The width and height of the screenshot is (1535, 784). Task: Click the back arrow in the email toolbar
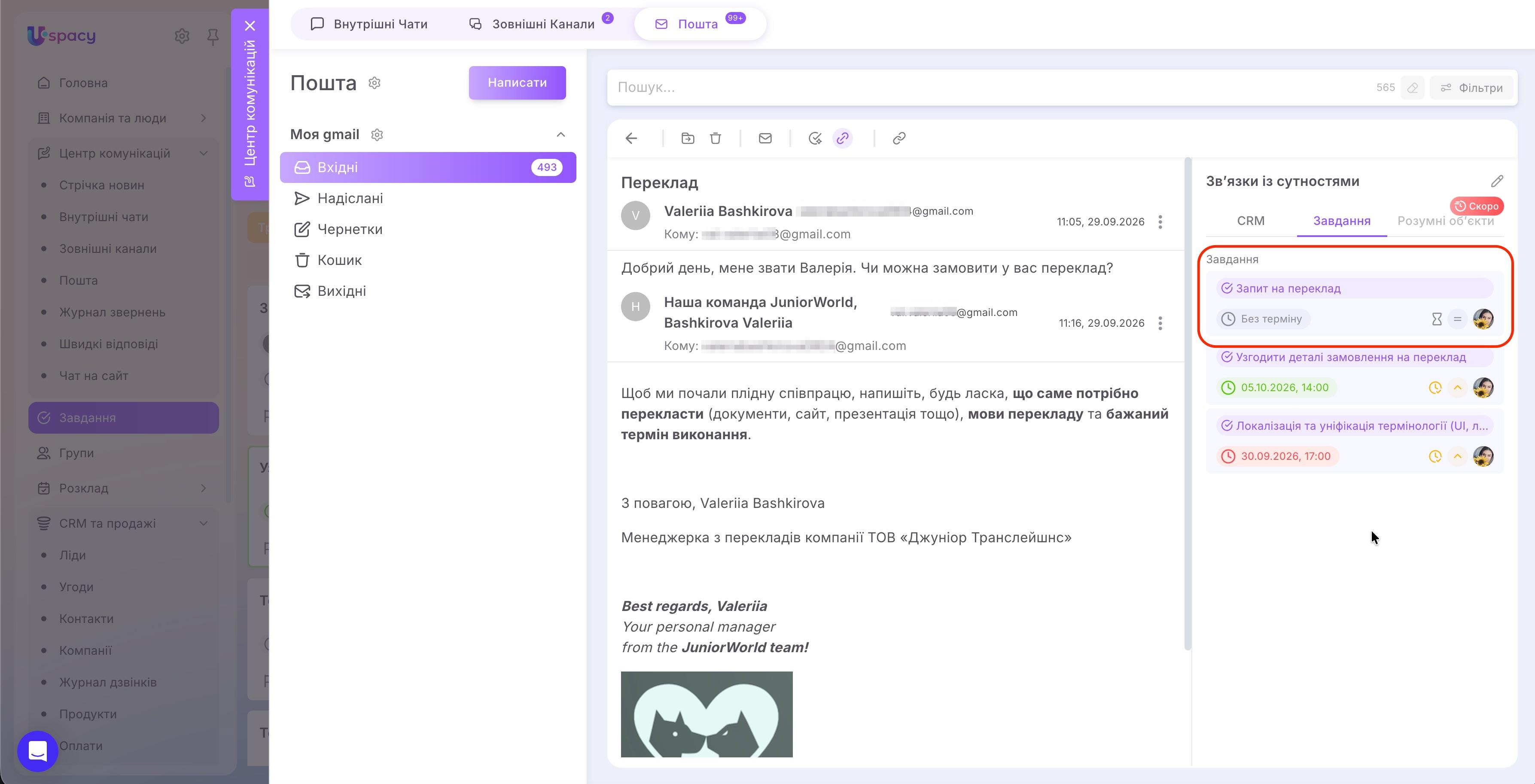pyautogui.click(x=631, y=138)
